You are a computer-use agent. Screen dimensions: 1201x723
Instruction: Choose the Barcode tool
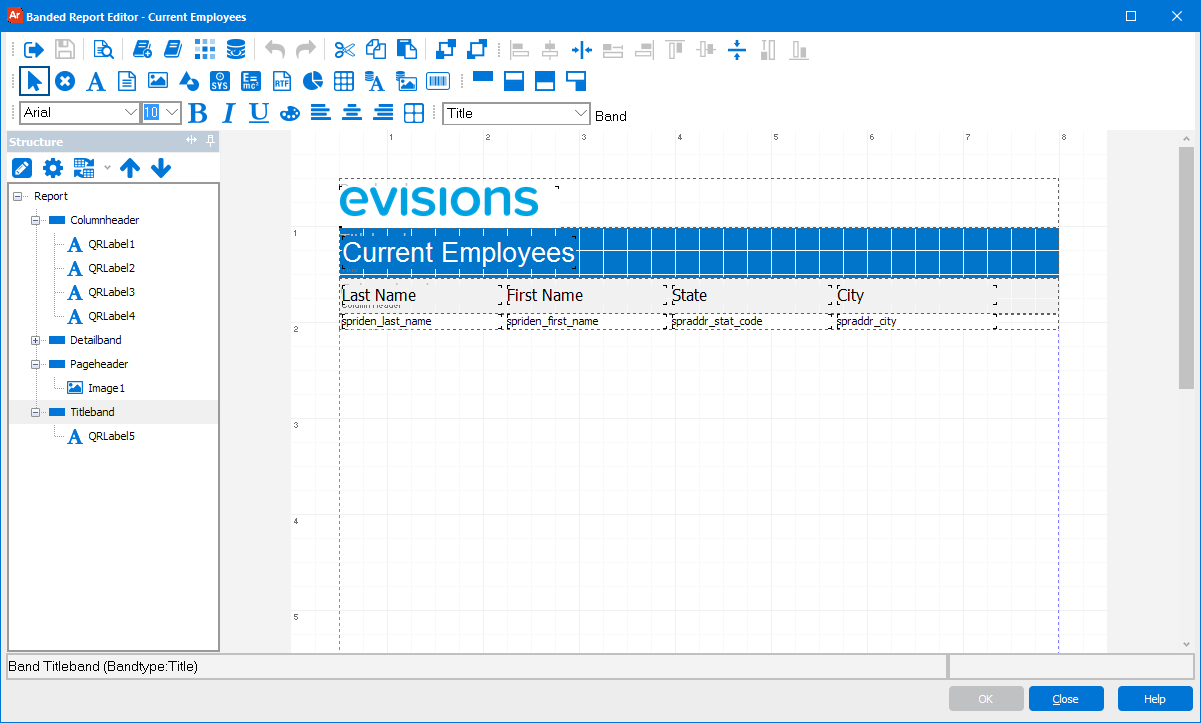(x=437, y=81)
